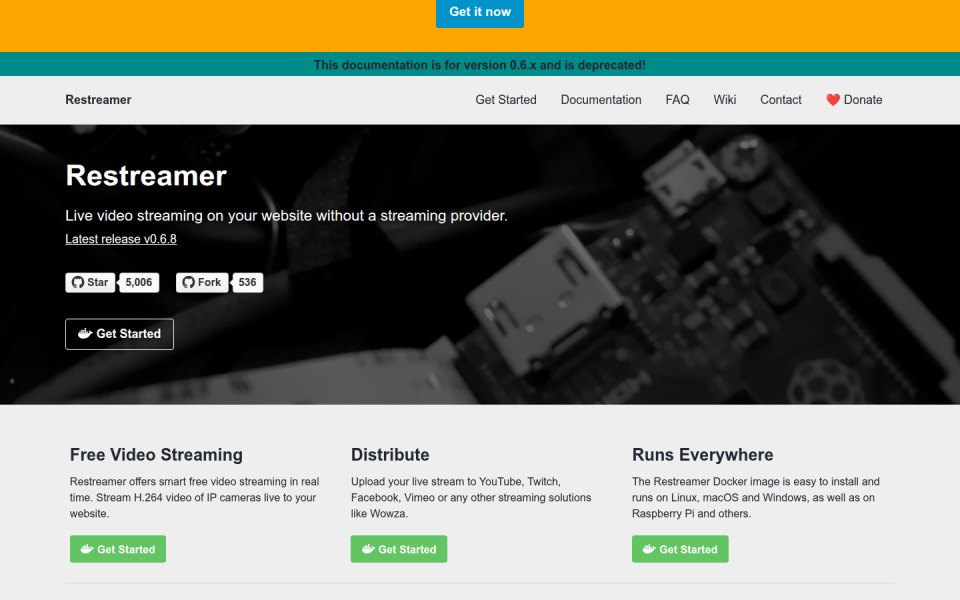Screen dimensions: 960x600
Task: Open the Contact navigation item
Action: 781,100
